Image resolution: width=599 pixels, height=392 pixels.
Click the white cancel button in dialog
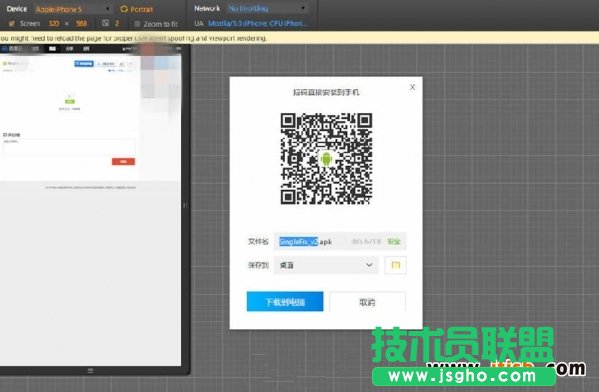coord(367,302)
